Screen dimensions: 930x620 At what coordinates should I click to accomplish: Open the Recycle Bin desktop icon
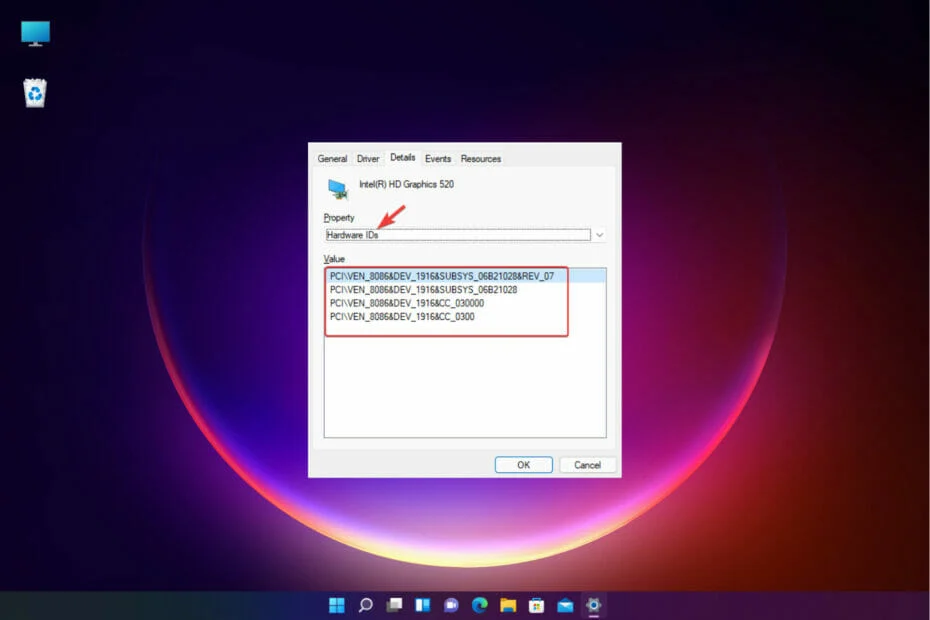(x=35, y=93)
